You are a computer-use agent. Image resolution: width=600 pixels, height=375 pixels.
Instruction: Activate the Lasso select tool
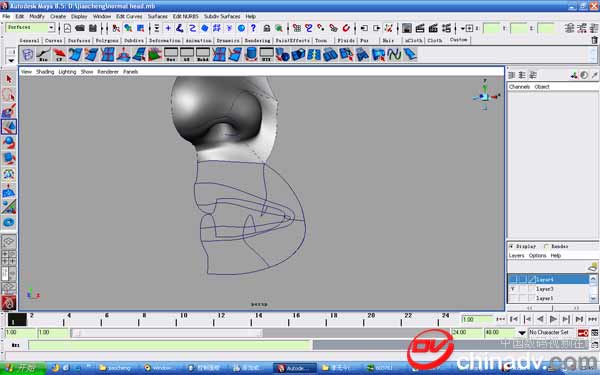point(9,95)
